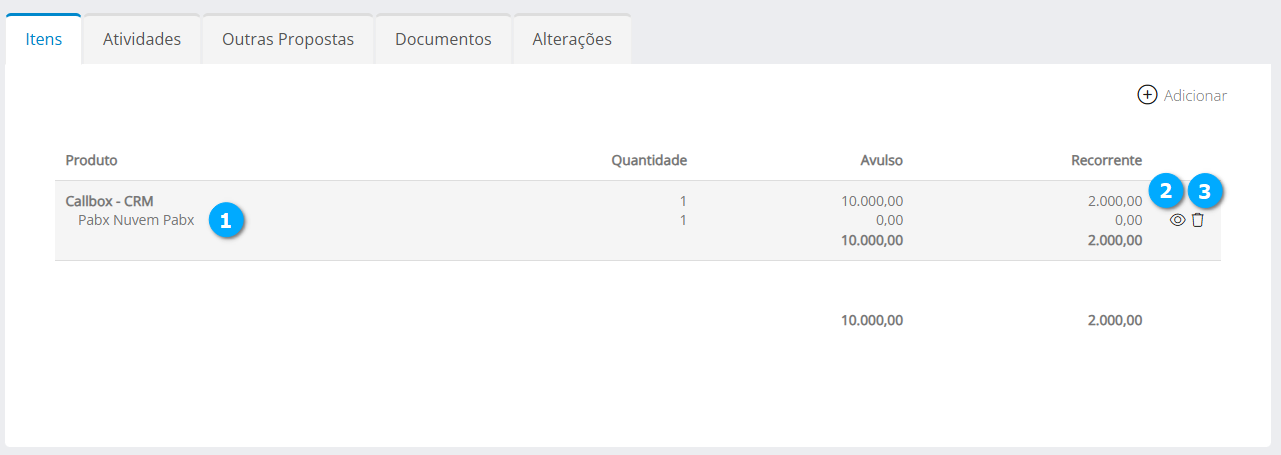The image size is (1281, 455).
Task: Delete the Callbox - CRM item with trash icon
Action: point(1198,220)
